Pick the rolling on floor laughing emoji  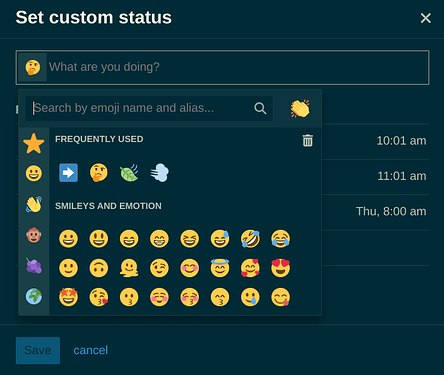250,239
